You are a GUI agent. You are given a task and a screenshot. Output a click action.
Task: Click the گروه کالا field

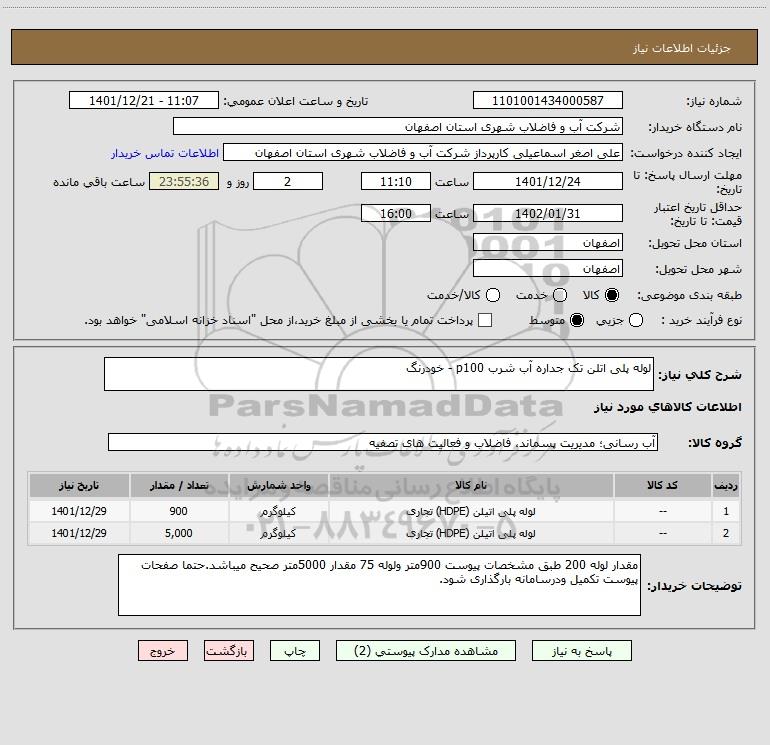click(x=383, y=442)
